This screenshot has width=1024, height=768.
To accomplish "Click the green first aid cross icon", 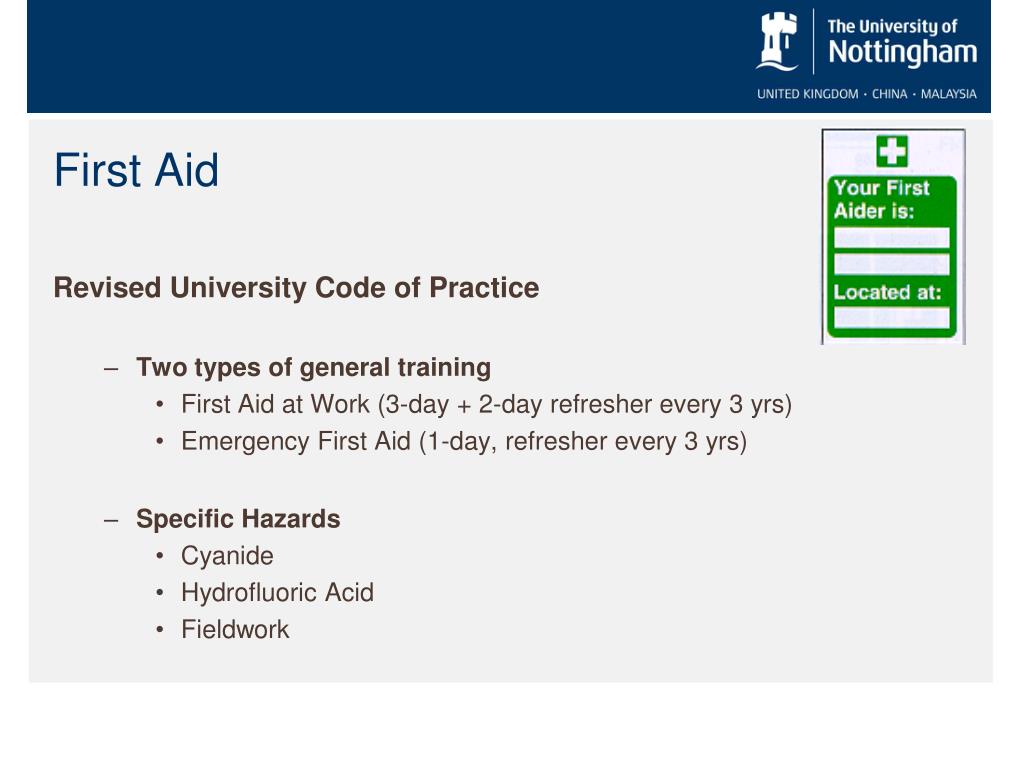I will pos(892,151).
